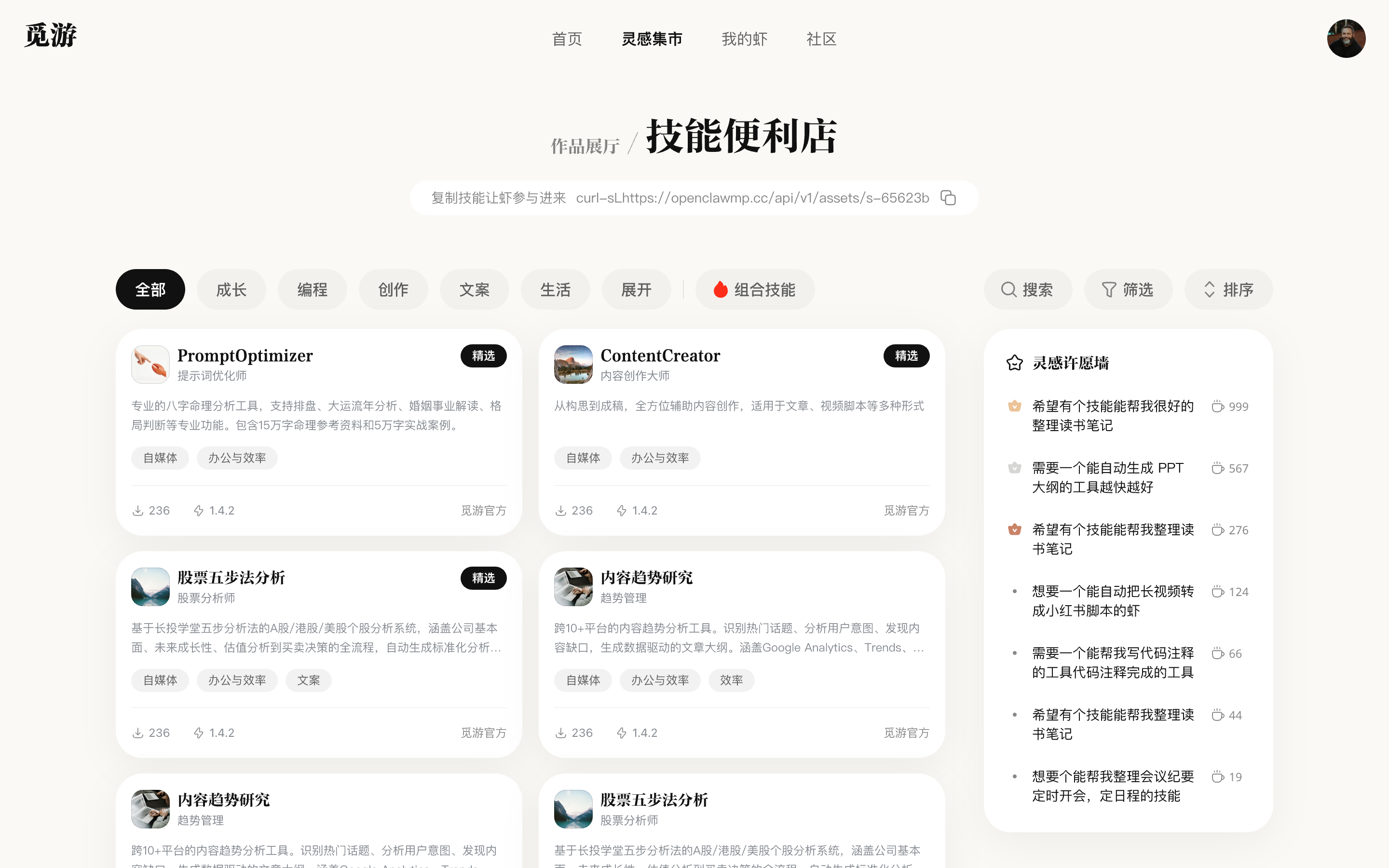The height and width of the screenshot is (868, 1389).
Task: Toggle the 组合技能 flame filter
Action: tap(754, 289)
